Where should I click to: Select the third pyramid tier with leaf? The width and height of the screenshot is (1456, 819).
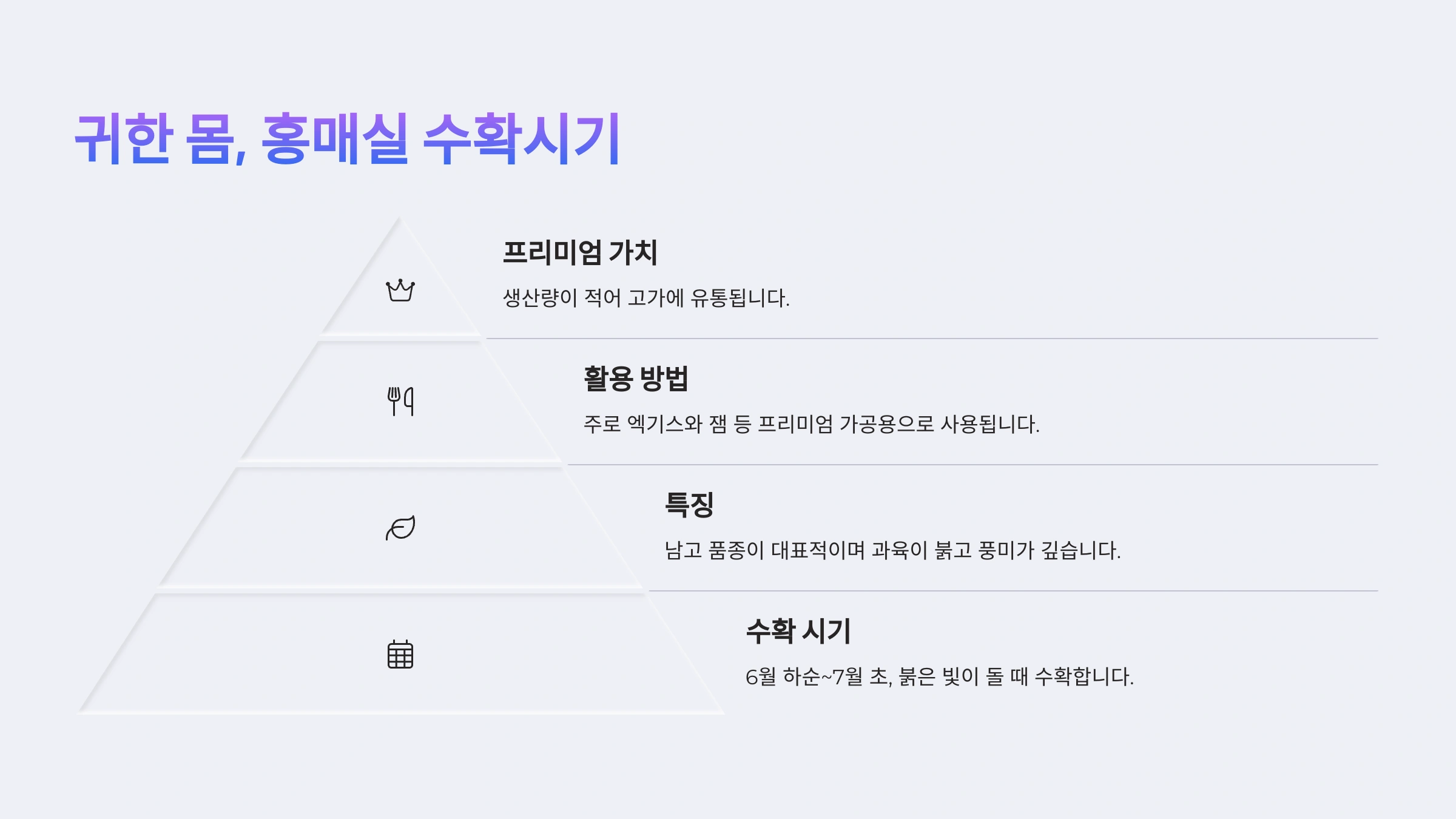click(400, 528)
